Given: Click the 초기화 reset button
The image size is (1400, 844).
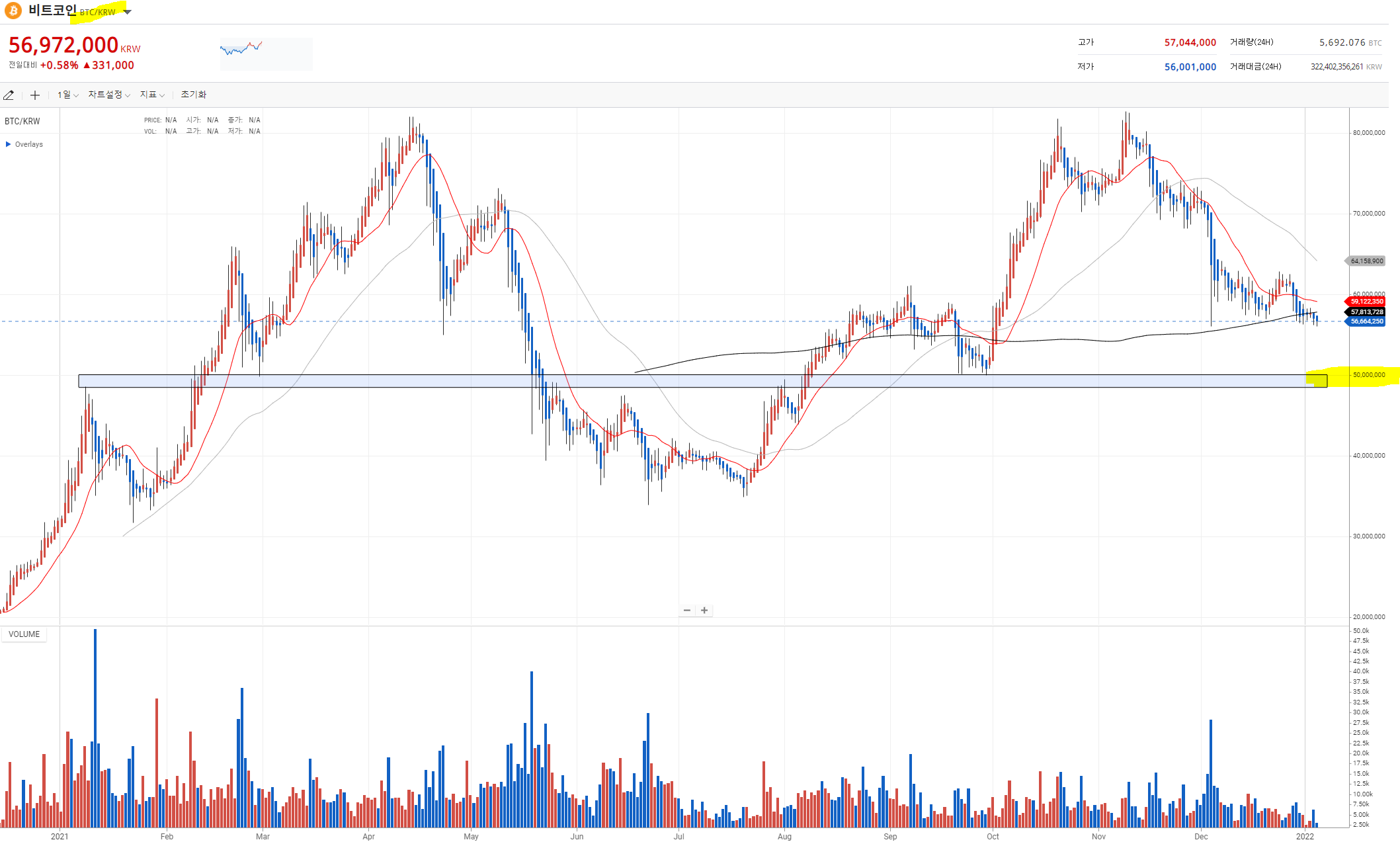Looking at the screenshot, I should coord(194,95).
